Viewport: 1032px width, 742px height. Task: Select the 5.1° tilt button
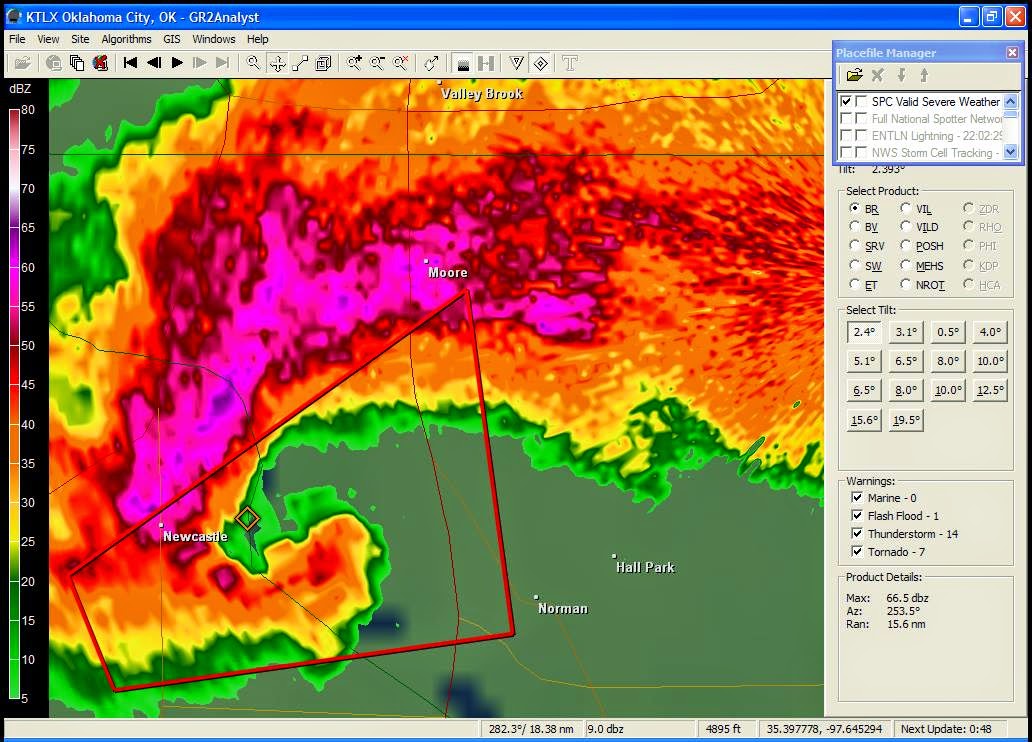pyautogui.click(x=864, y=361)
